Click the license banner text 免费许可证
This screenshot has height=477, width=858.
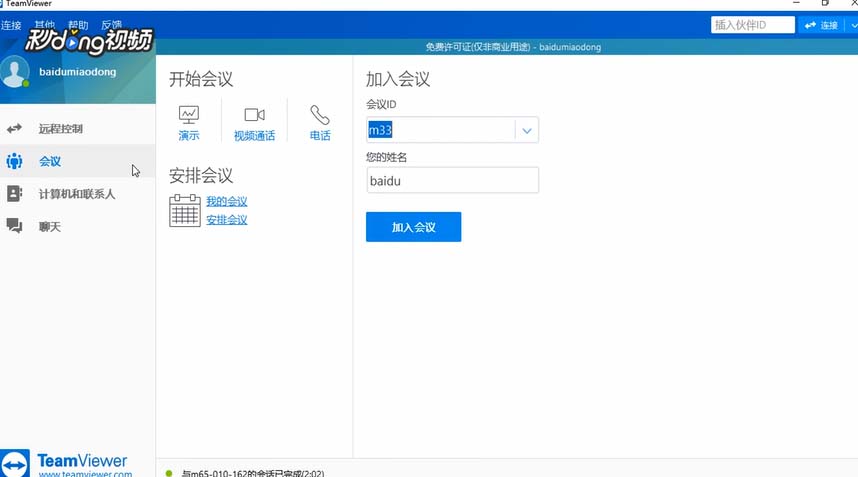point(513,47)
